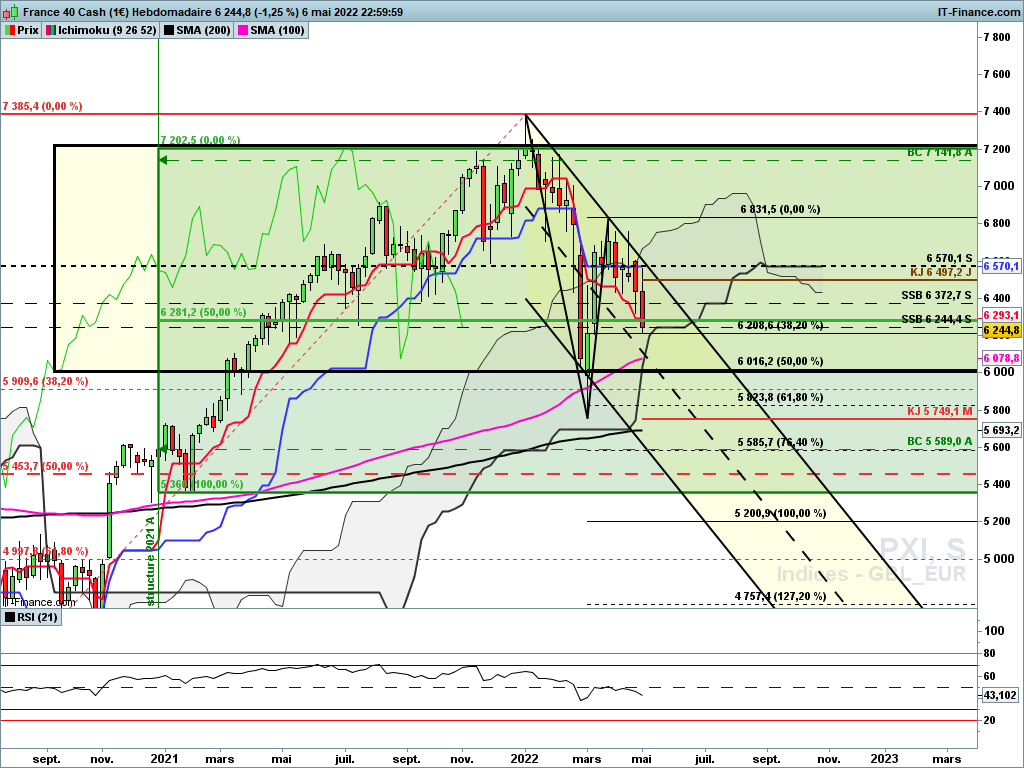Click the label 4 757,4 (127,20 %)
Image resolution: width=1024 pixels, height=768 pixels.
coord(780,596)
